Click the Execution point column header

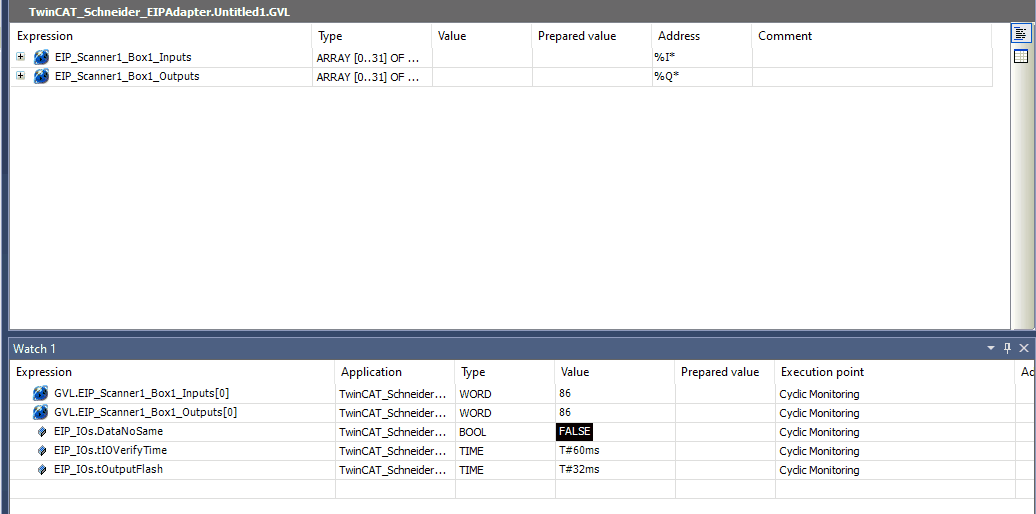click(x=895, y=372)
